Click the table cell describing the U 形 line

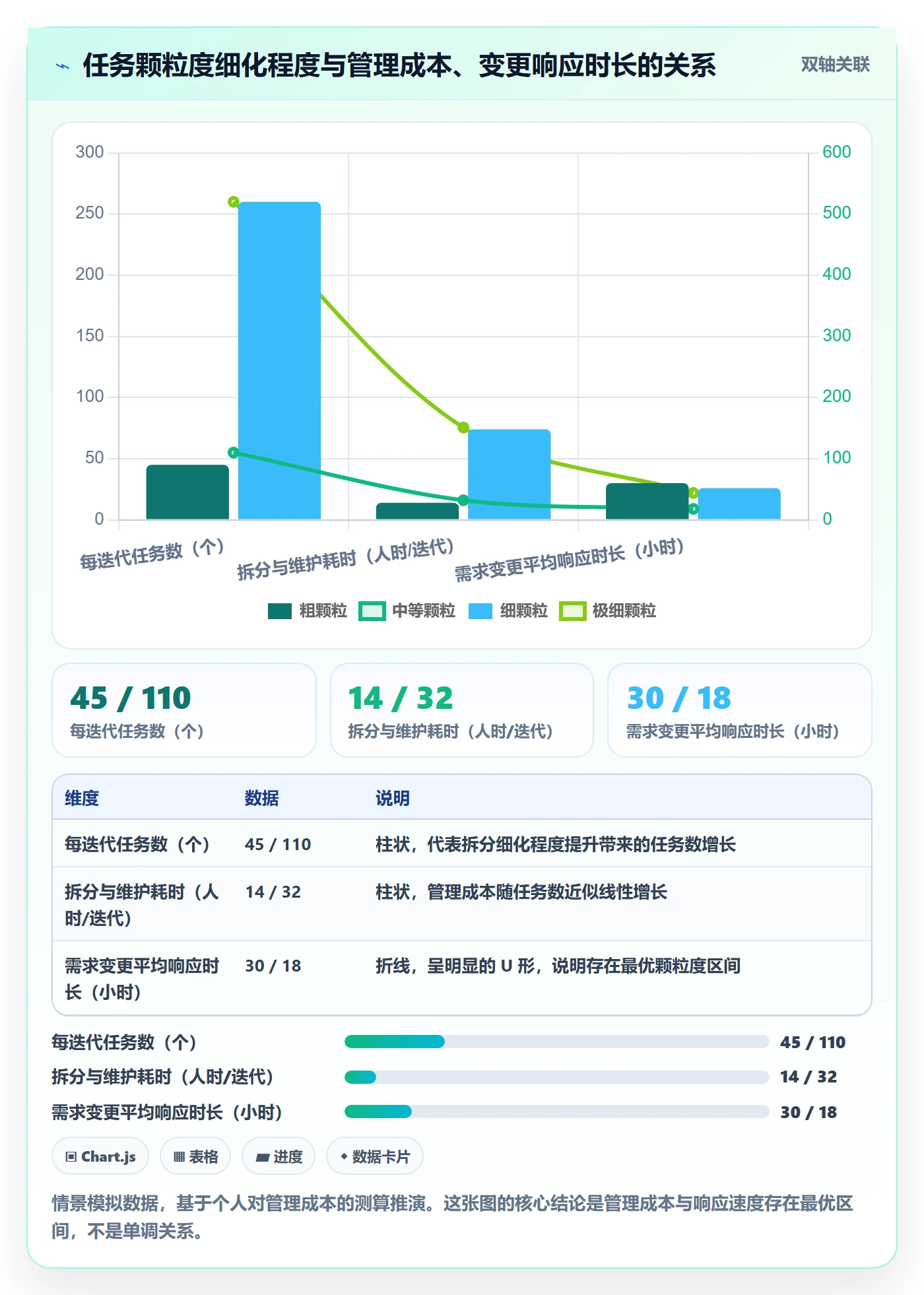pos(558,966)
